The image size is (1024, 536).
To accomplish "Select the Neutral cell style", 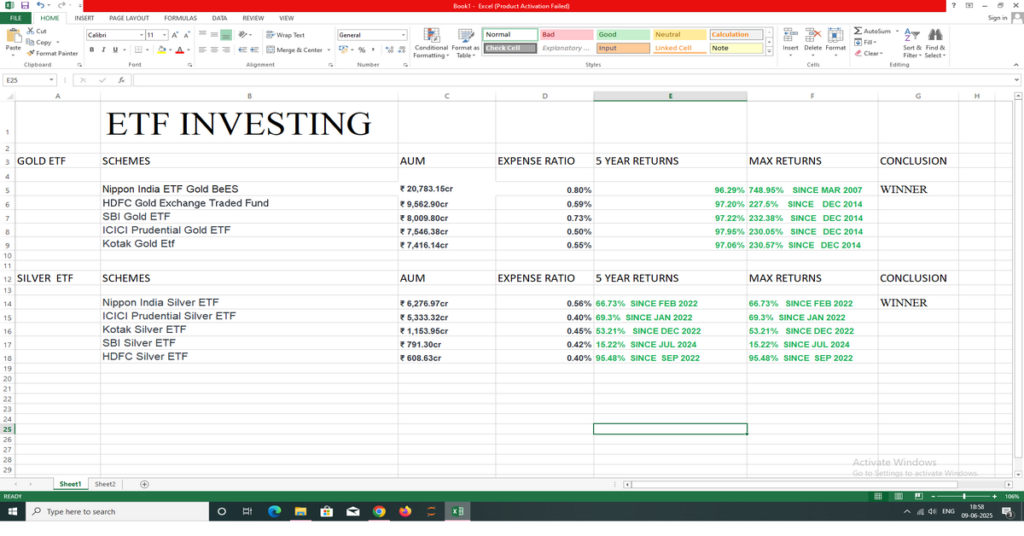I will (x=679, y=35).
